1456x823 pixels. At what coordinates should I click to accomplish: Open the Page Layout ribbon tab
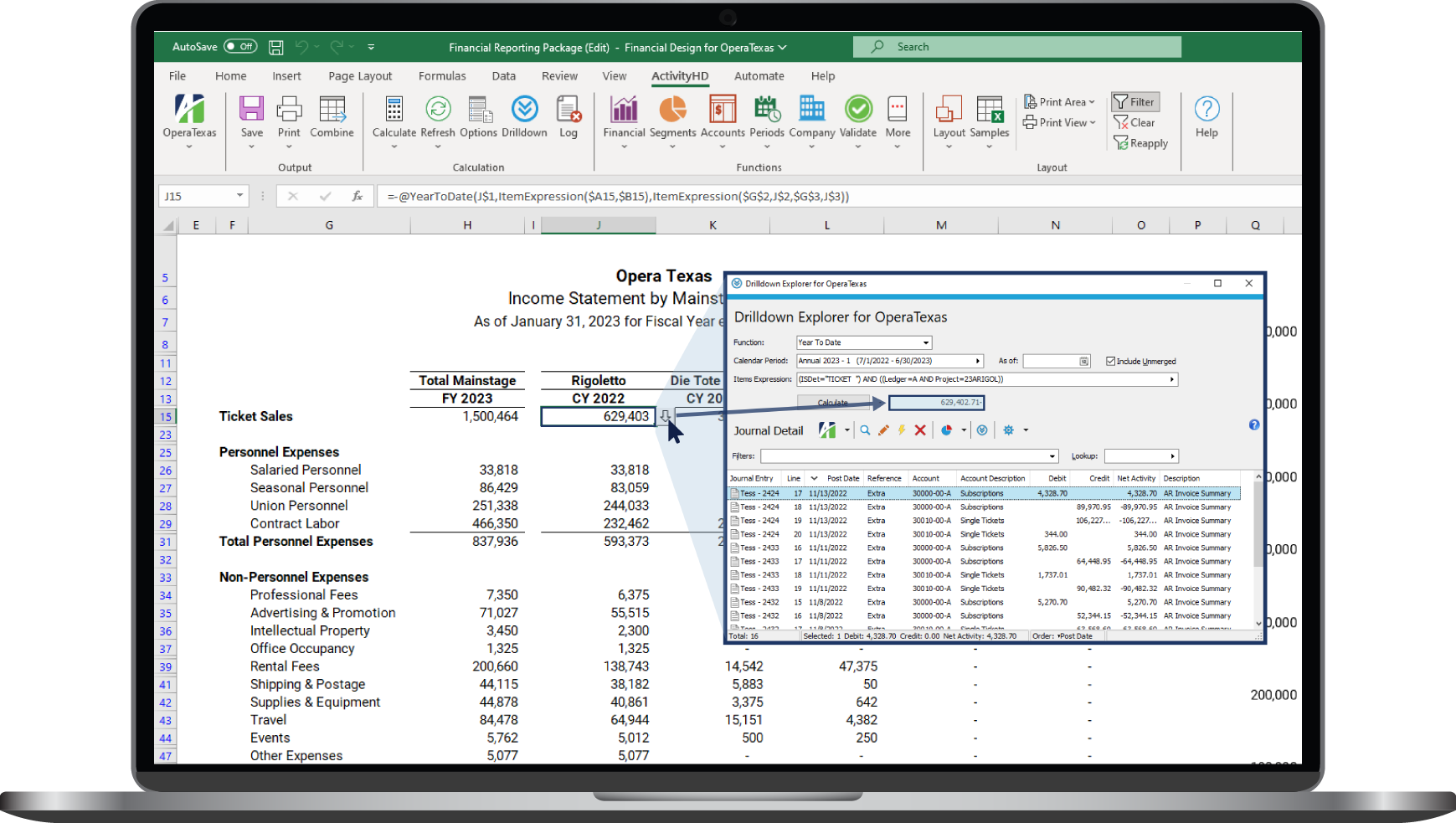(x=360, y=76)
